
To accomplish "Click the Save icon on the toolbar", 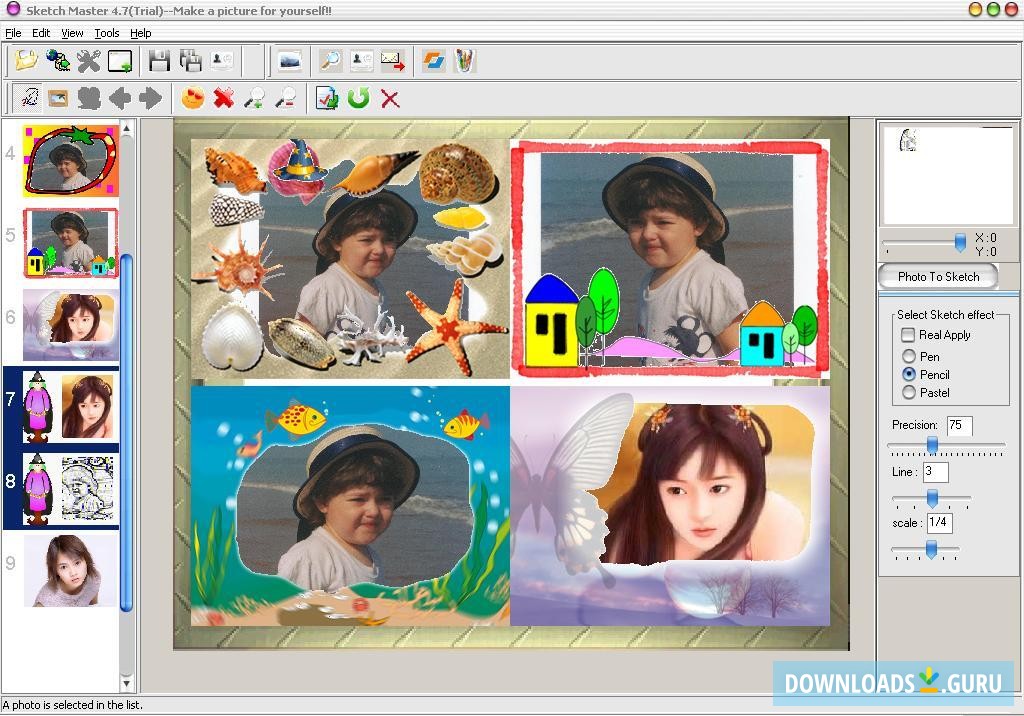I will (157, 60).
